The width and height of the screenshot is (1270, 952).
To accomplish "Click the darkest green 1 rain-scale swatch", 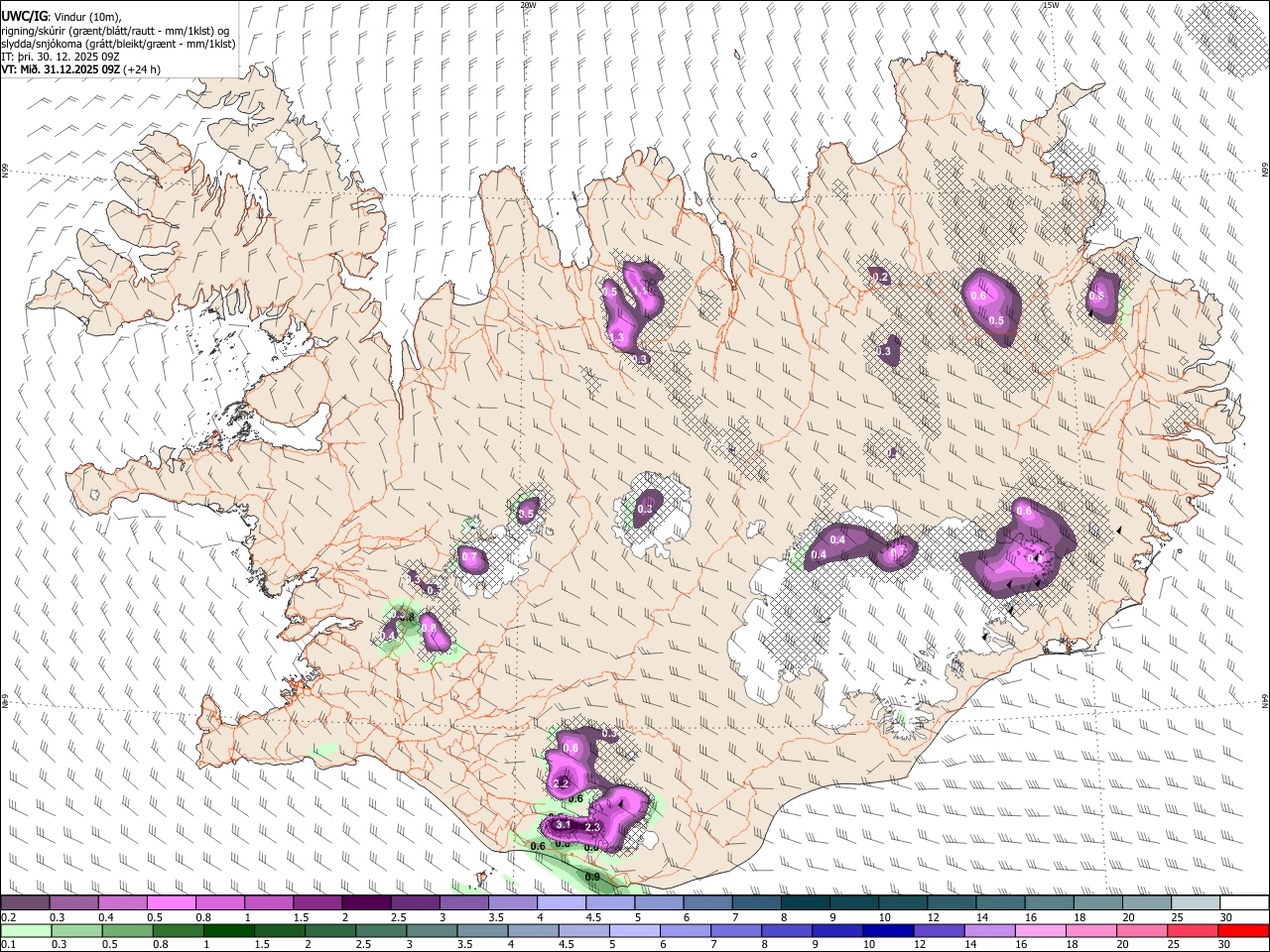I will pos(229,930).
